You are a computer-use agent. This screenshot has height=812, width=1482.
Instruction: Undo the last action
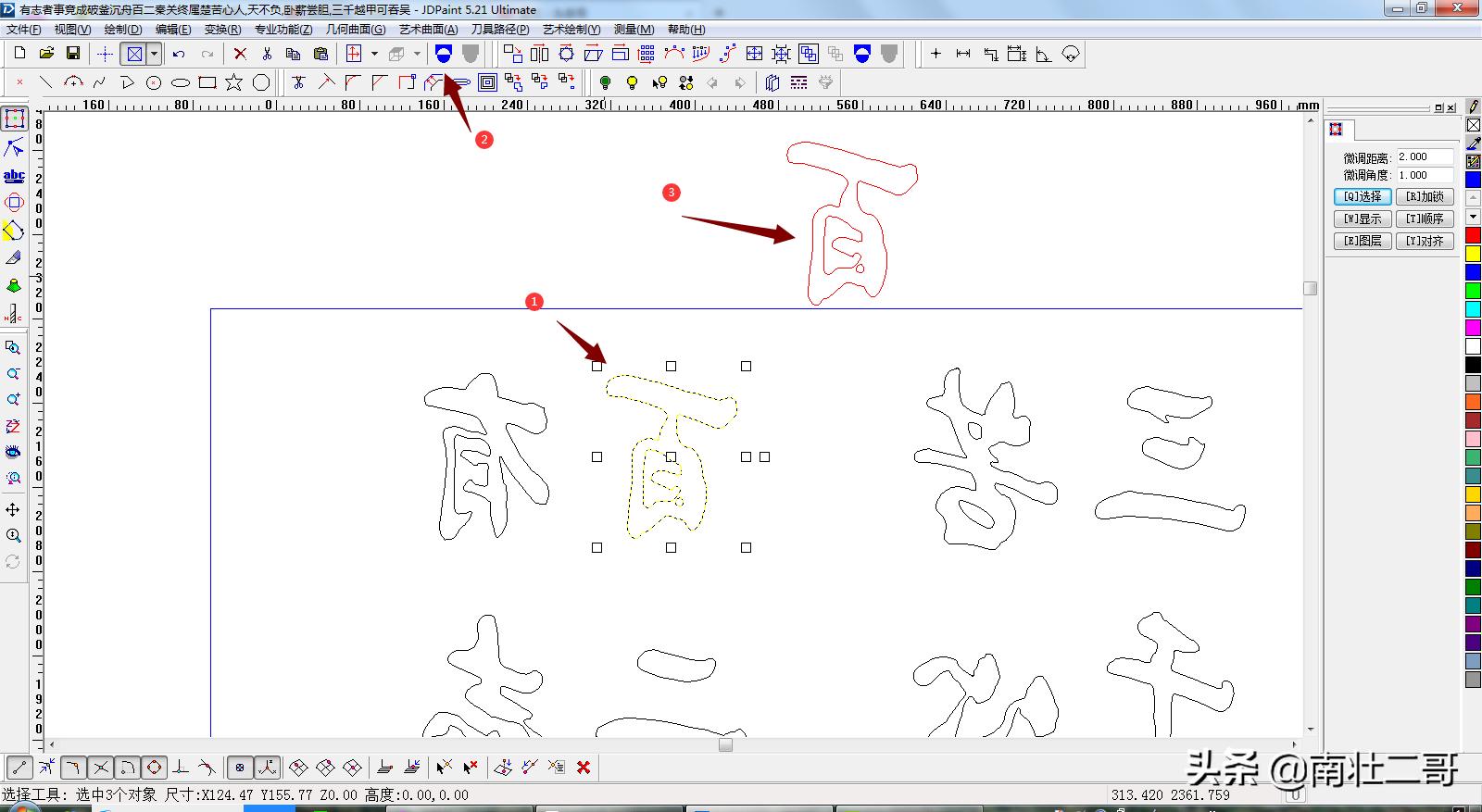(x=179, y=54)
